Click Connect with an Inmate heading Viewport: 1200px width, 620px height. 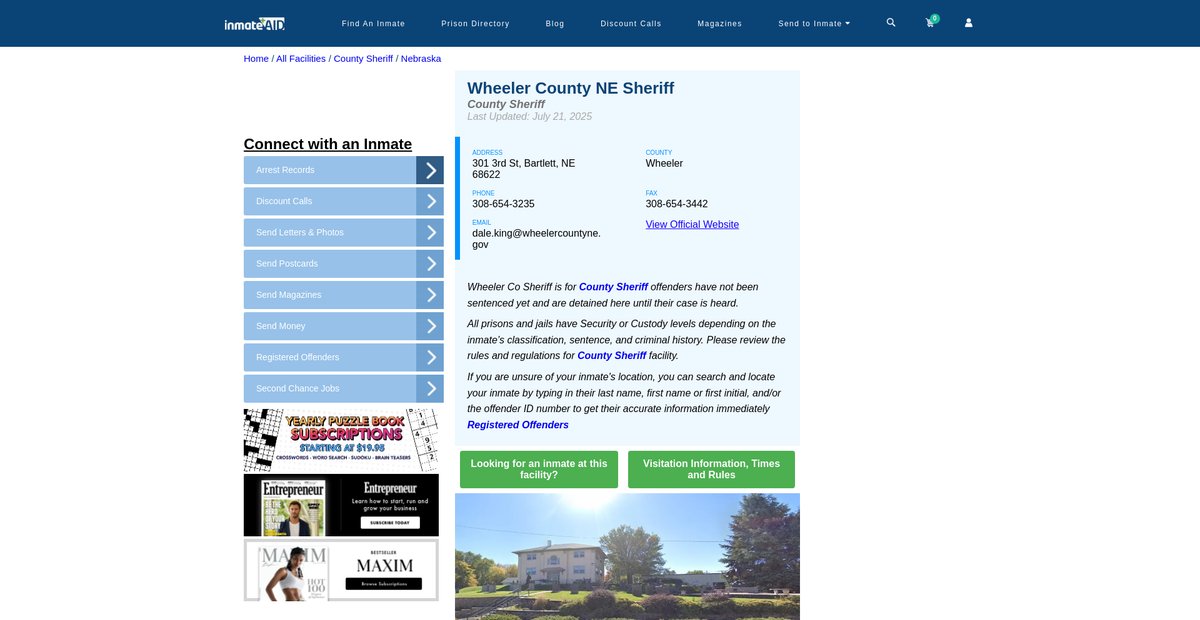[328, 144]
